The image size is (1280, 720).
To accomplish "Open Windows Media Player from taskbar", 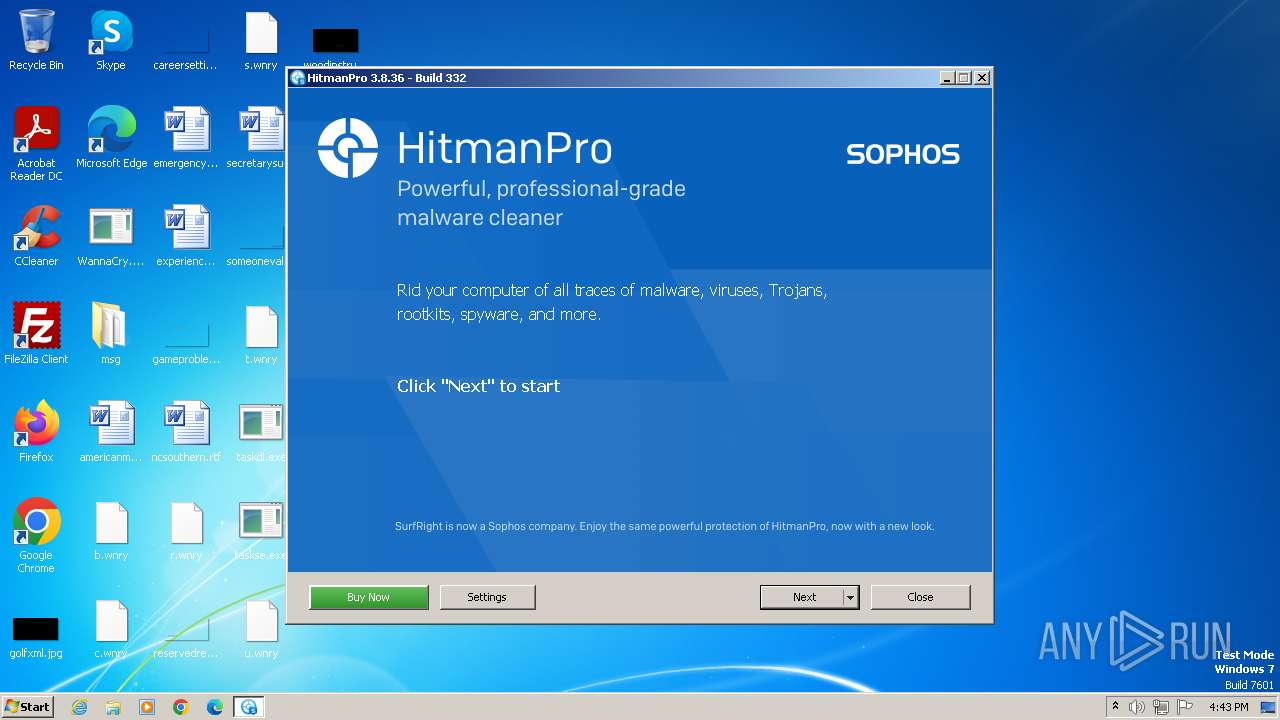I will click(x=147, y=707).
